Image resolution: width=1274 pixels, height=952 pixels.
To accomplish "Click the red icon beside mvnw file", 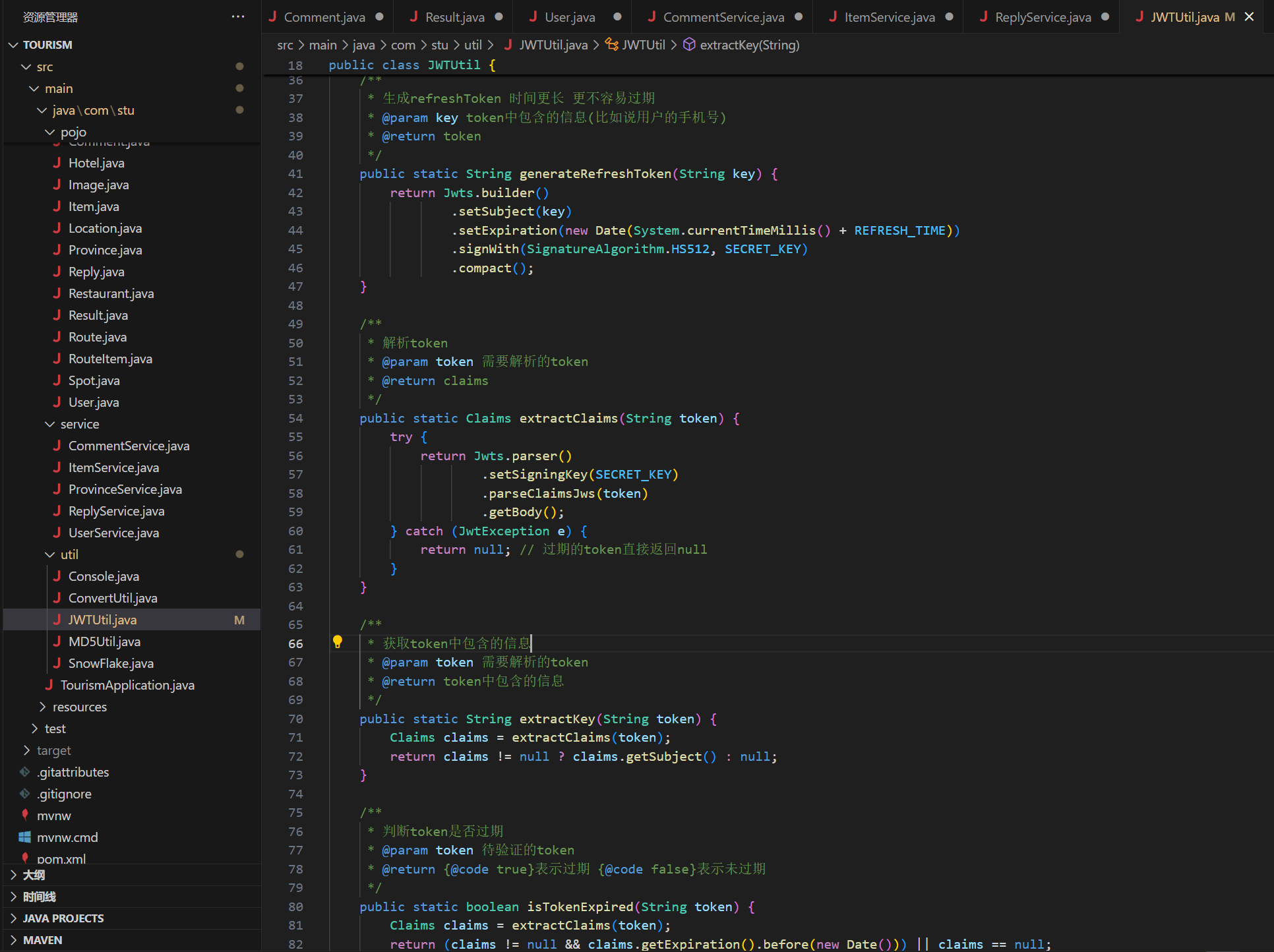I will click(25, 816).
